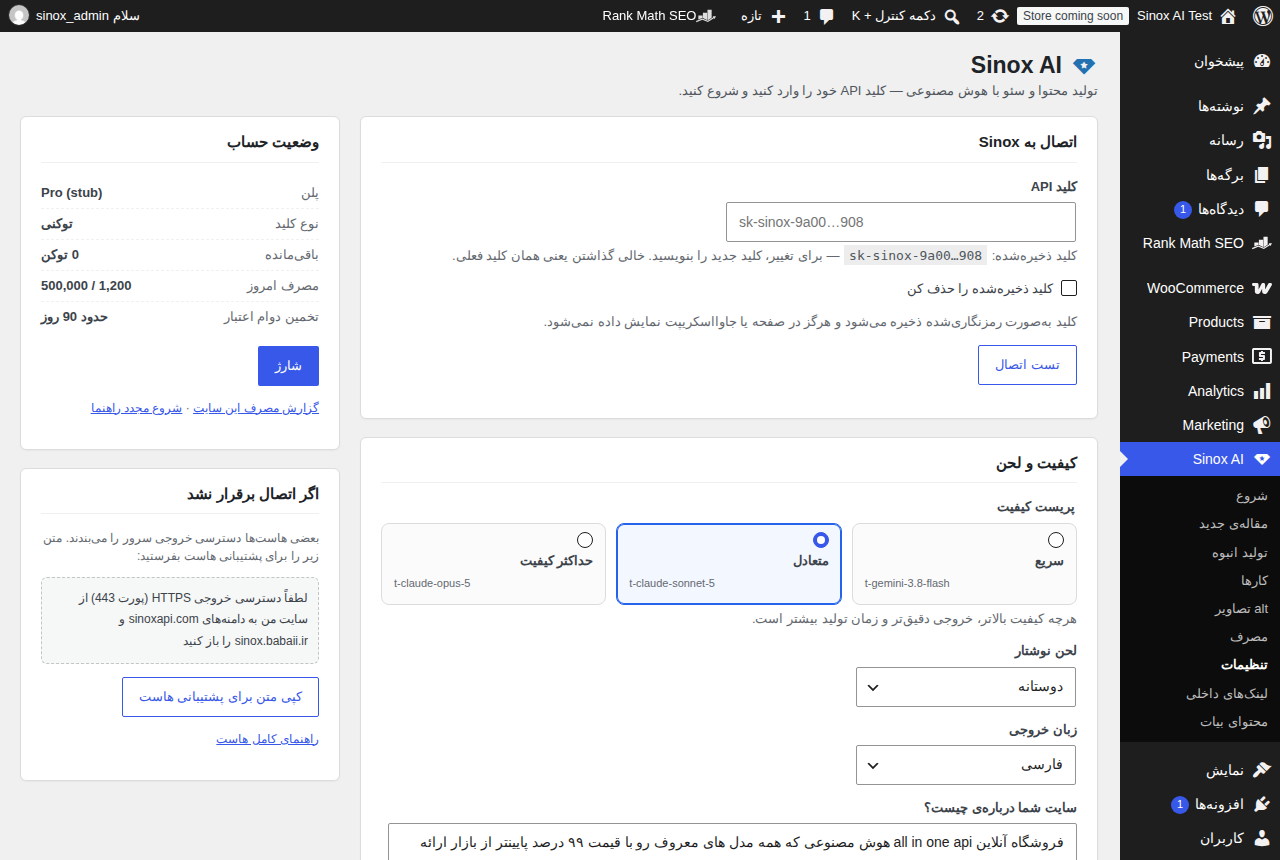Click the API key input field
The width and height of the screenshot is (1280, 860).
coord(901,222)
